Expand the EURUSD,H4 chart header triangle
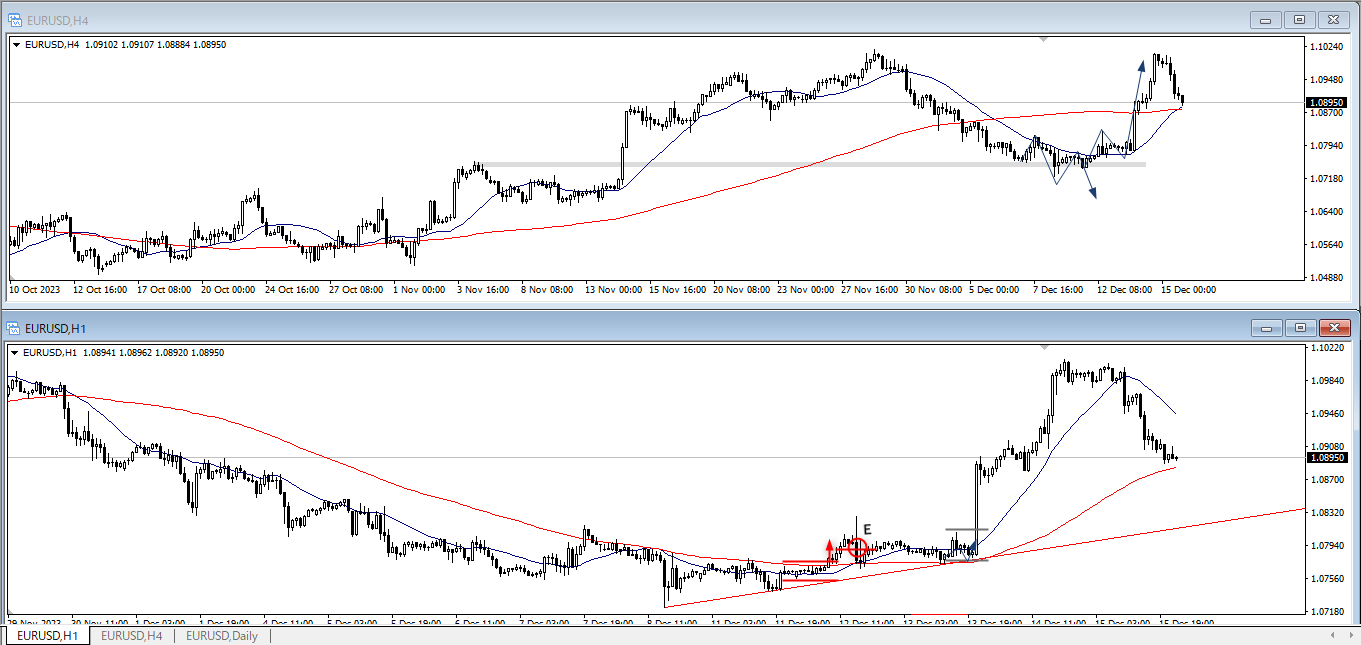The image size is (1361, 645). point(16,44)
